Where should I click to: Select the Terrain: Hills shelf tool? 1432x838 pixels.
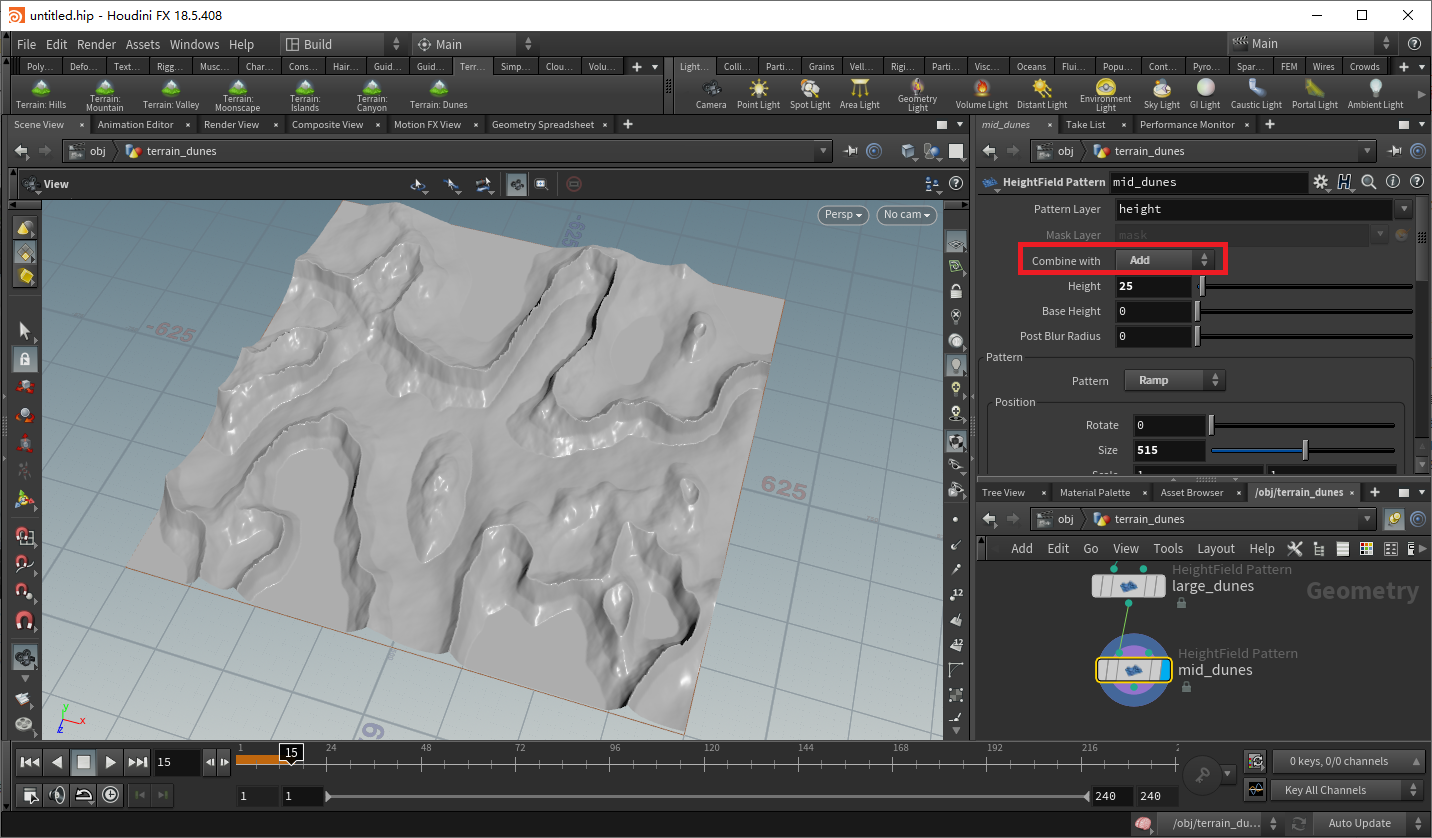pos(41,96)
